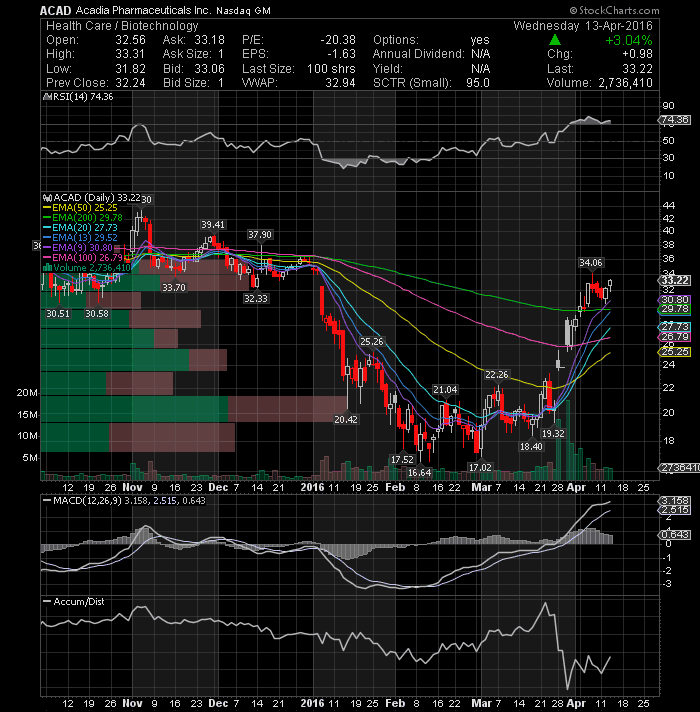Click the 16.64 lowest price label
Screen dimensions: 700x712
pyautogui.click(x=419, y=472)
